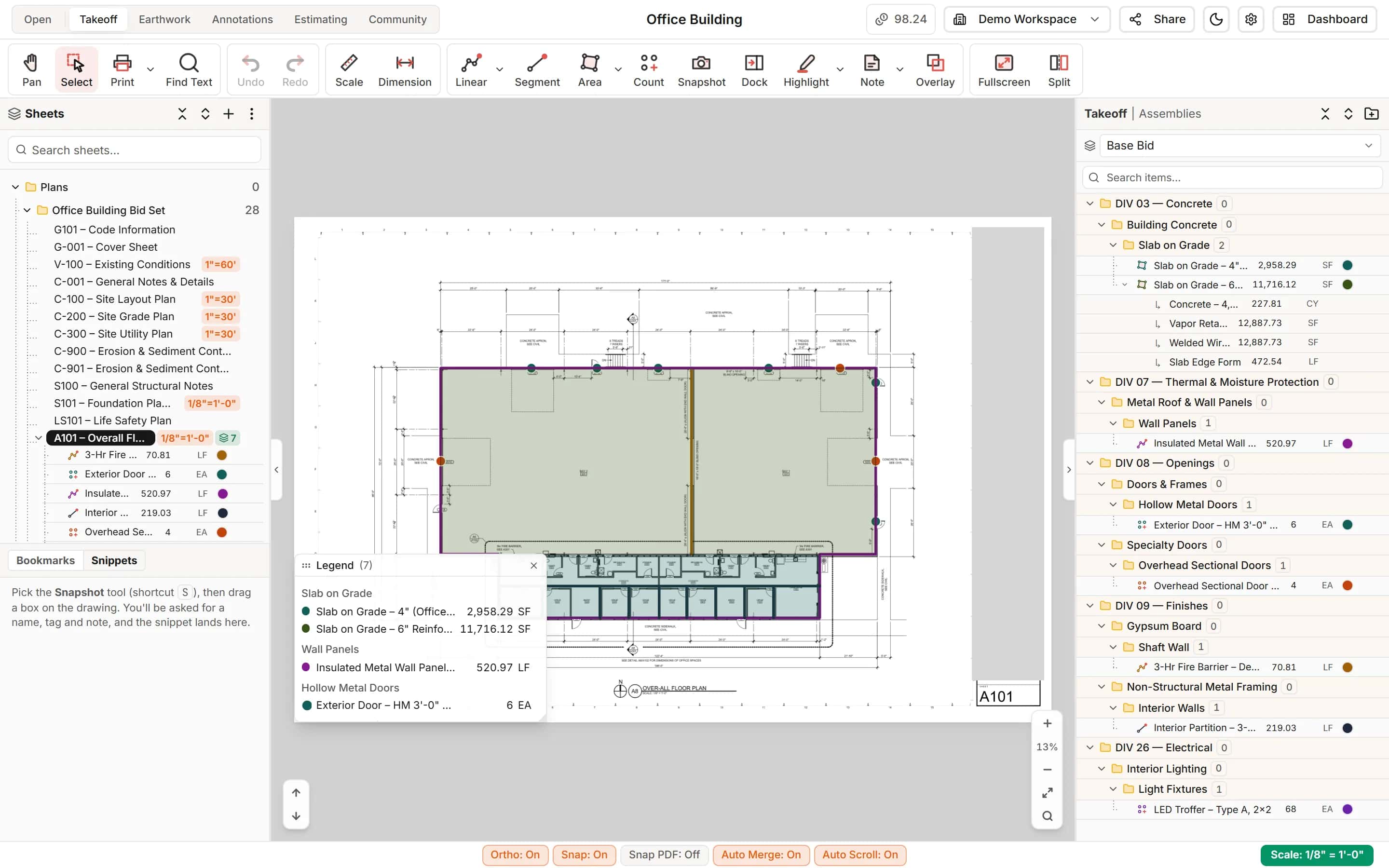Select the Area tool
This screenshot has height=868, width=1389.
(x=589, y=70)
